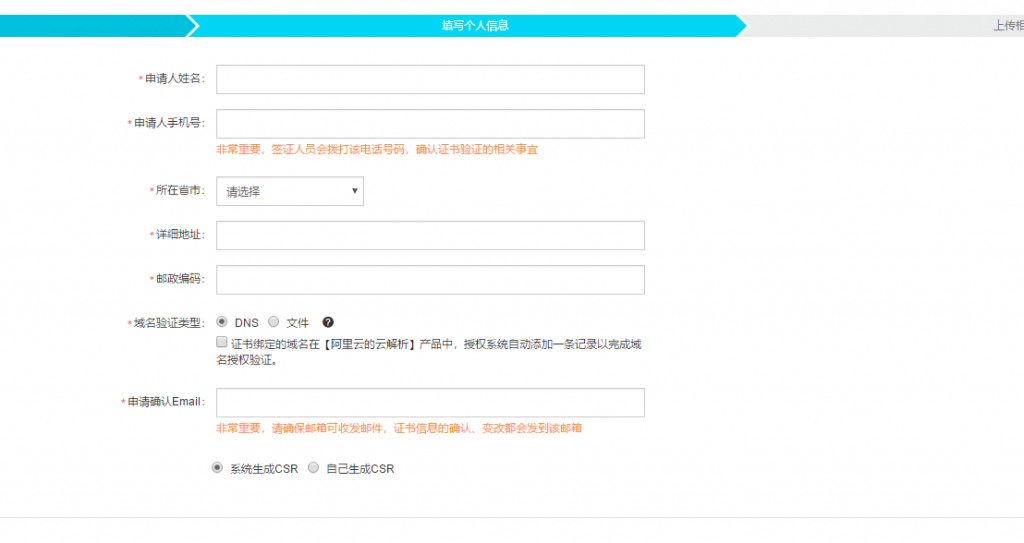Open the 所在省市 请选择 dropdown
This screenshot has width=1024, height=543.
(290, 191)
